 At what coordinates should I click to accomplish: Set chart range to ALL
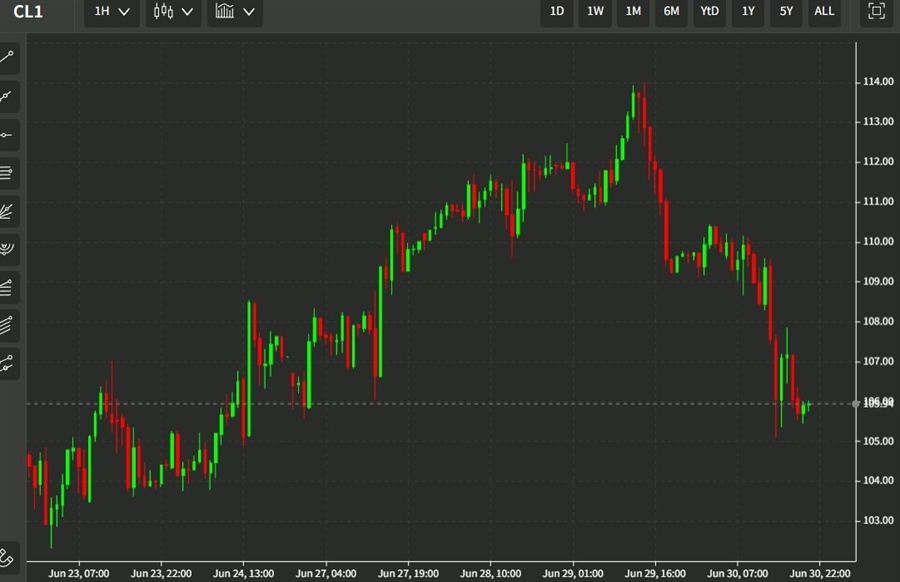[x=824, y=11]
